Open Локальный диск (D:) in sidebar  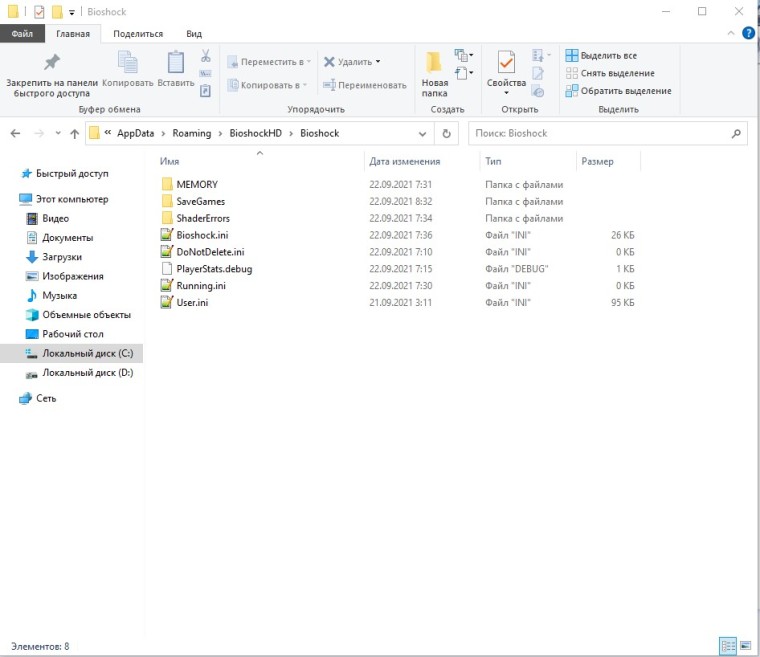(x=87, y=373)
